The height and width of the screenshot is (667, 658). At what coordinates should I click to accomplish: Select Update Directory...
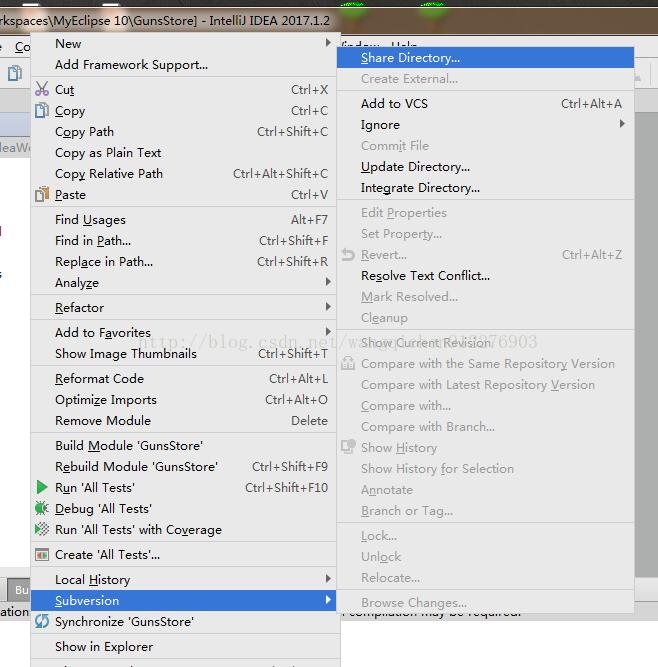click(485, 167)
